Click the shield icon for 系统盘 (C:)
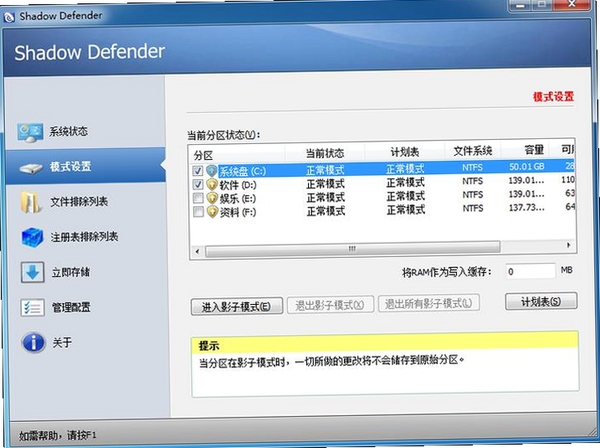 (212, 171)
